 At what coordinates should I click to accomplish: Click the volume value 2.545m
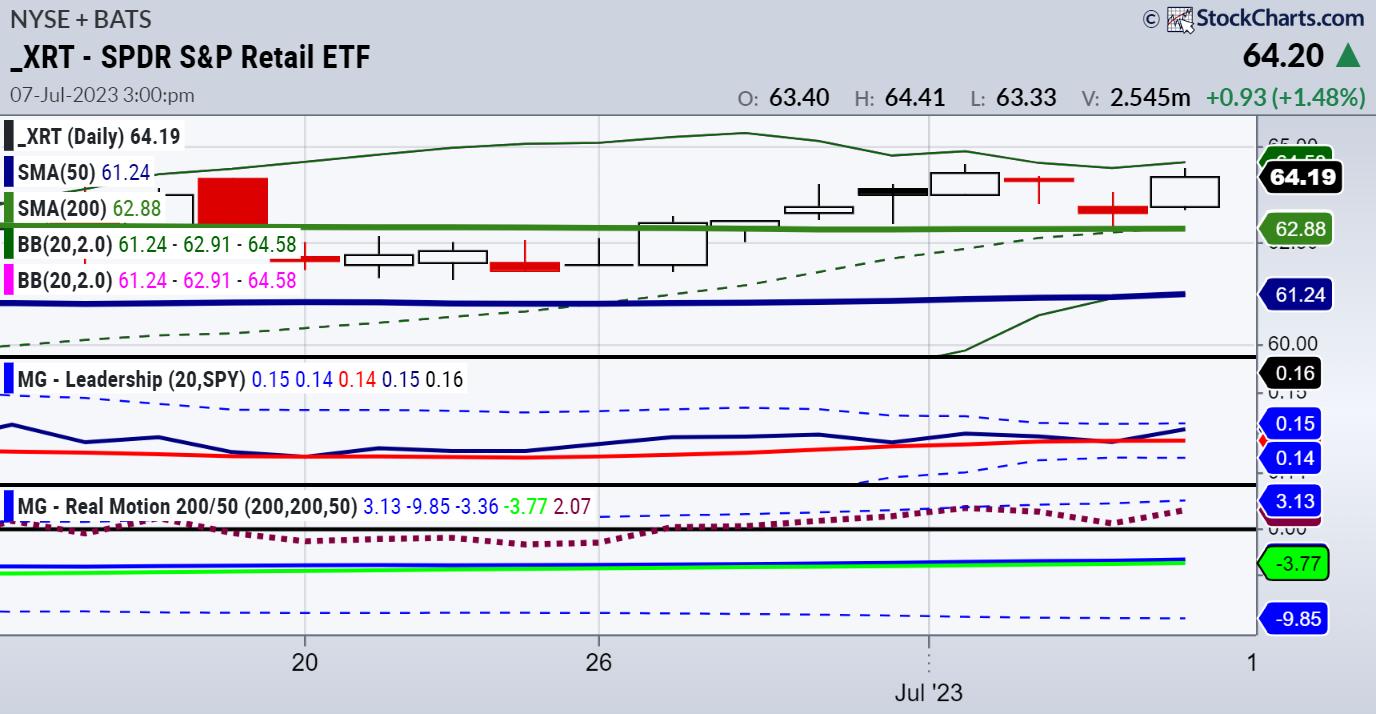point(1153,98)
